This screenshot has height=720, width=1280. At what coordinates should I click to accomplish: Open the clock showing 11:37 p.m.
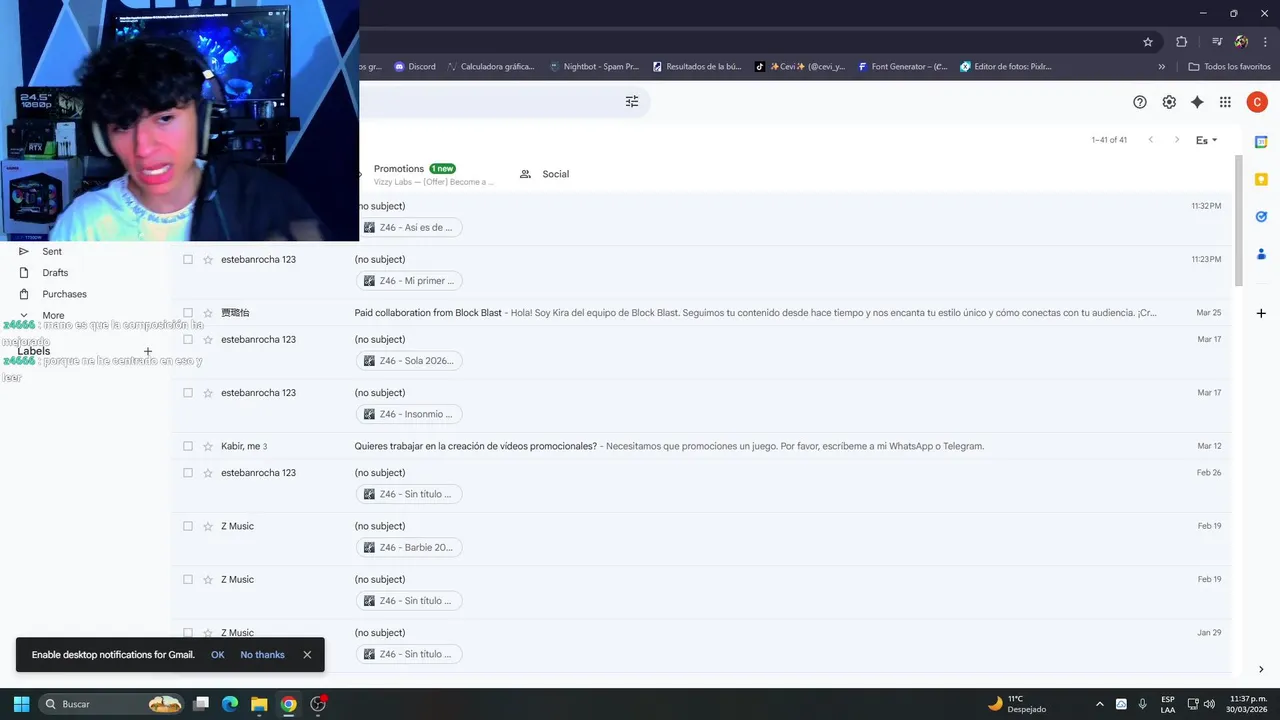pos(1248,704)
